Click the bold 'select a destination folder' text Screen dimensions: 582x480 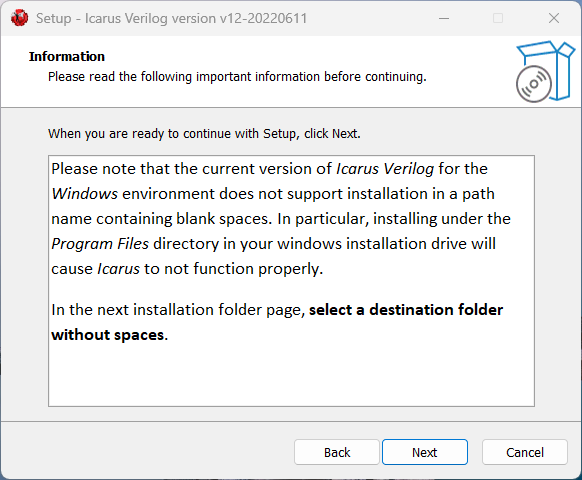tap(406, 310)
